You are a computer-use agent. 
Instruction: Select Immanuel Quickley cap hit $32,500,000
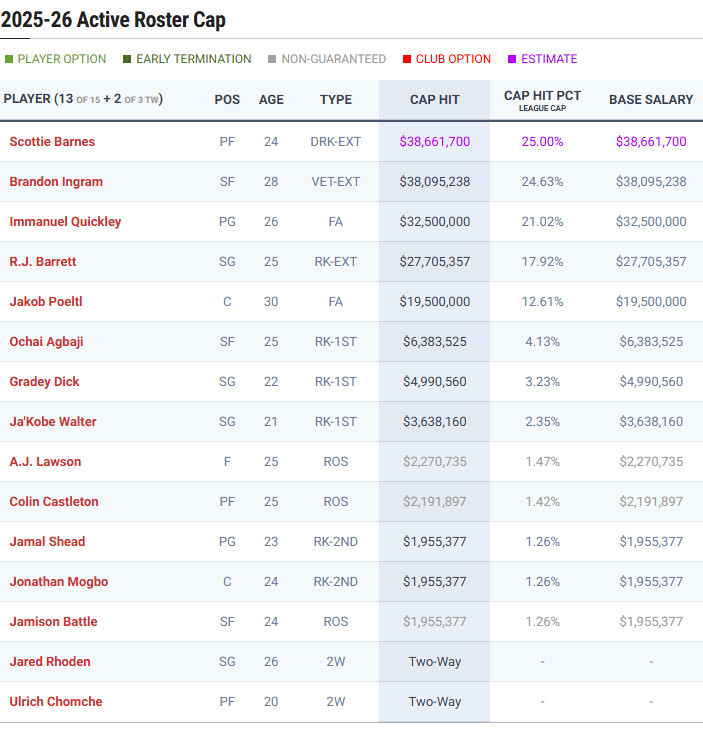coord(434,222)
